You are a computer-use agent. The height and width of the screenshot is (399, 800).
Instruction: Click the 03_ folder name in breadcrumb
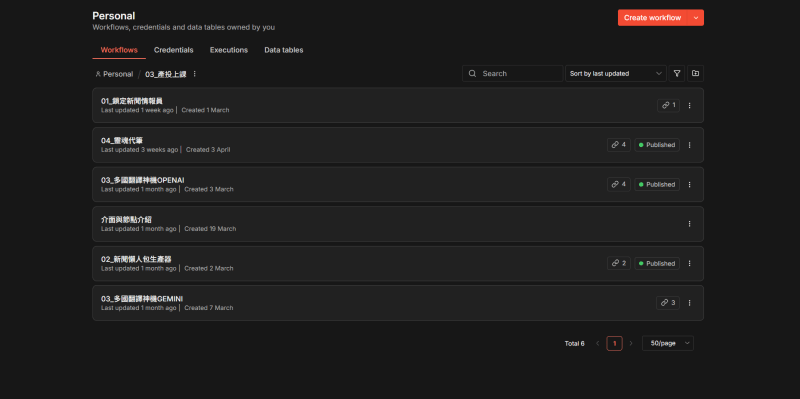(166, 74)
